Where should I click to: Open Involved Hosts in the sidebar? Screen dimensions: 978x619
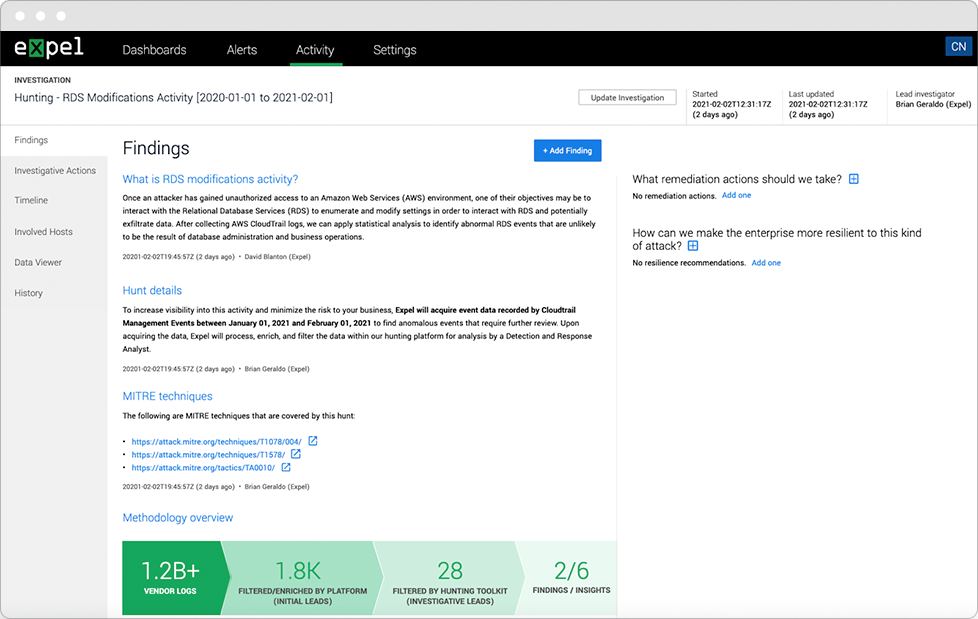click(44, 232)
